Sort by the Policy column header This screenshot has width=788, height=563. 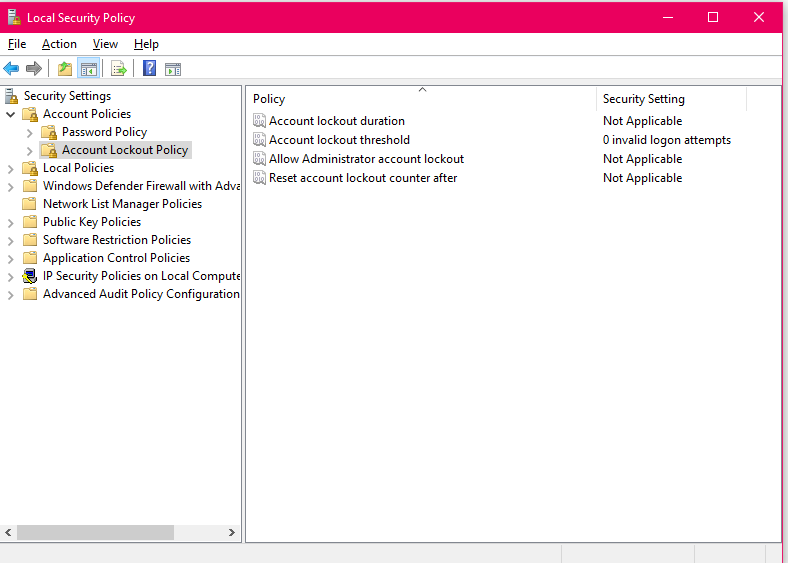[422, 99]
